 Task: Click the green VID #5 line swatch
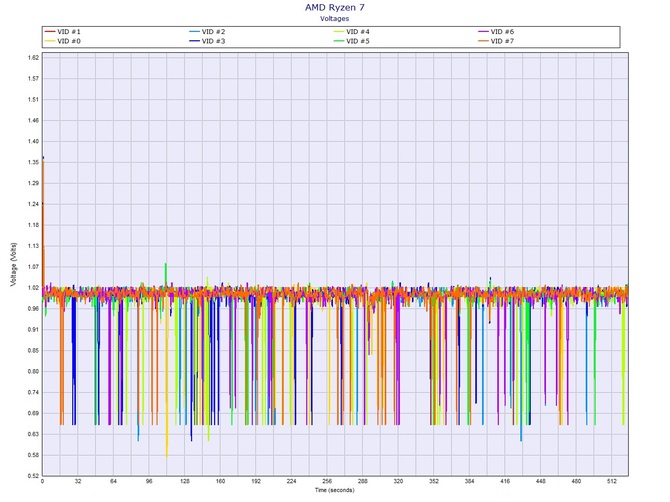pyautogui.click(x=339, y=41)
